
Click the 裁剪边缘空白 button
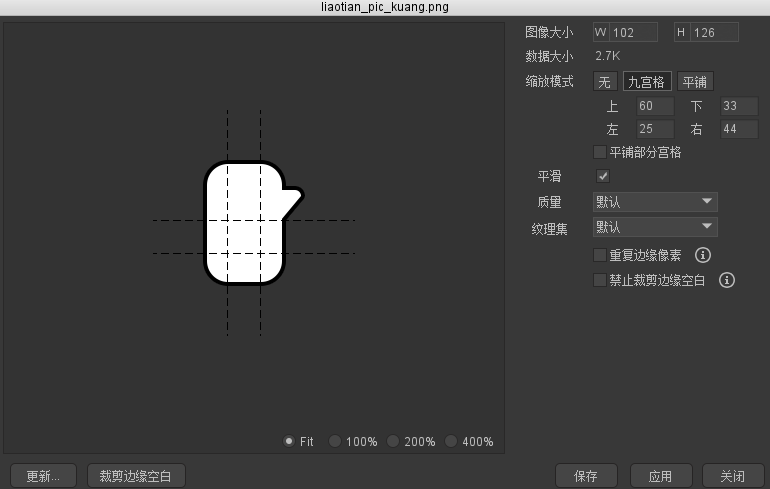(136, 476)
